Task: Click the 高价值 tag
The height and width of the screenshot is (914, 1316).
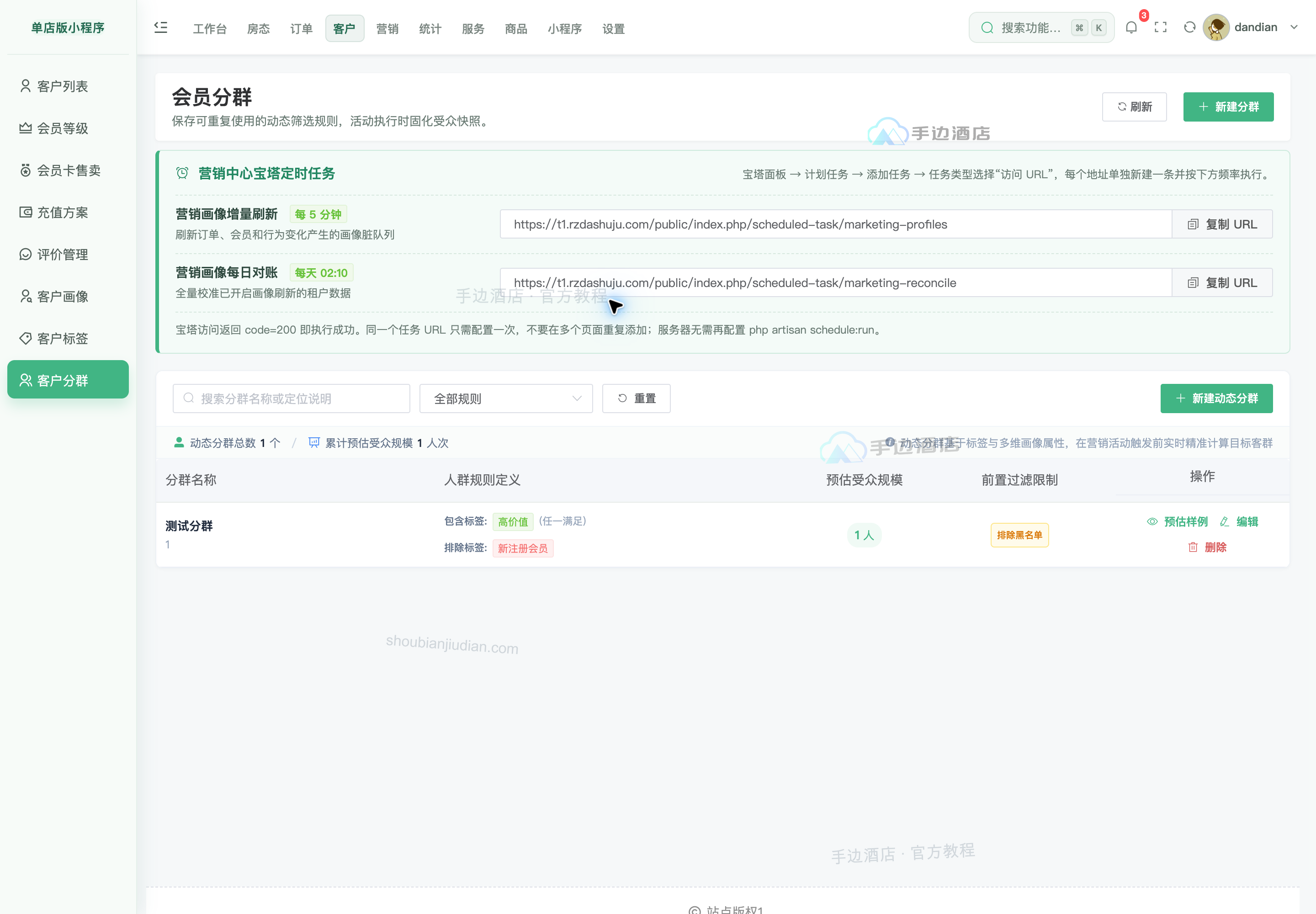Action: click(x=513, y=521)
